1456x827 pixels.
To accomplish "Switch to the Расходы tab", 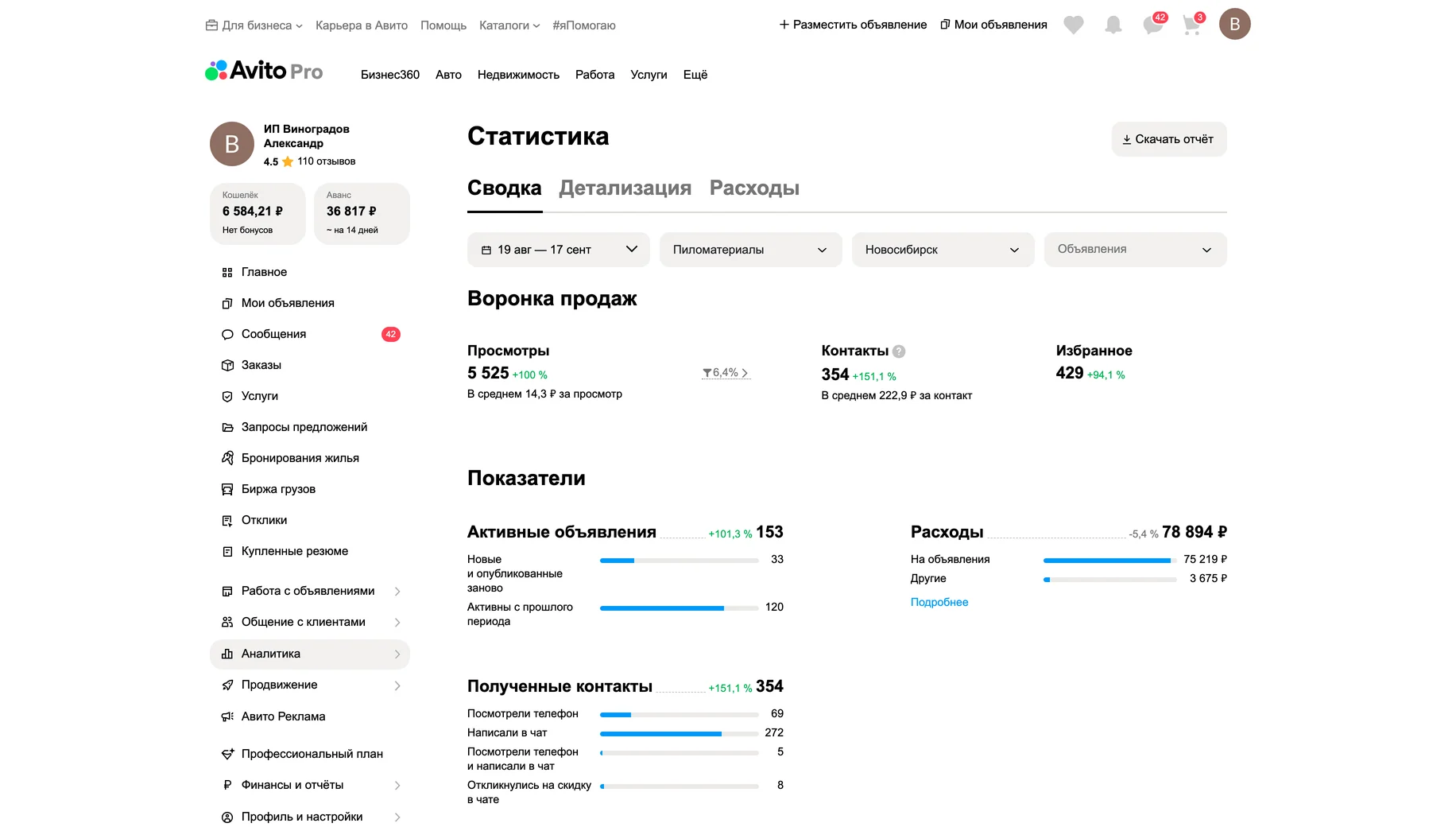I will coord(754,188).
